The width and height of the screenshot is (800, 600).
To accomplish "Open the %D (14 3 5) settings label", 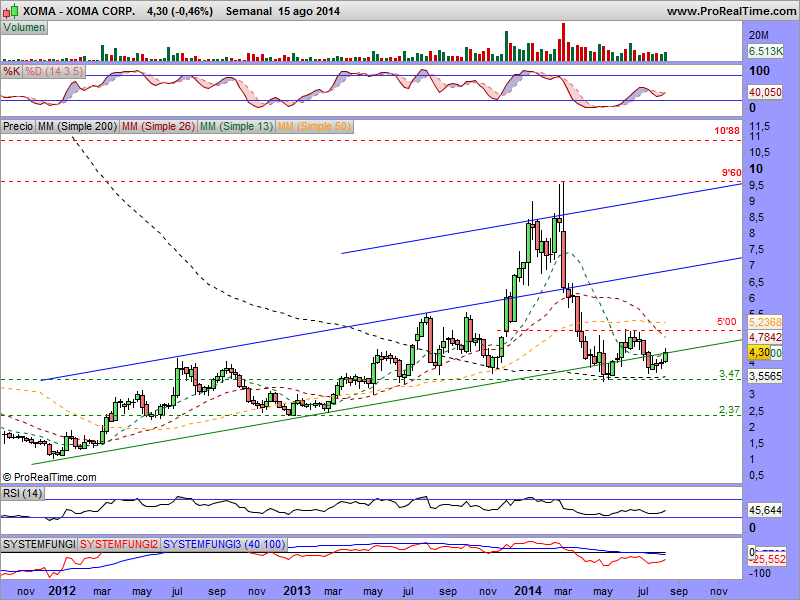I will tap(54, 71).
